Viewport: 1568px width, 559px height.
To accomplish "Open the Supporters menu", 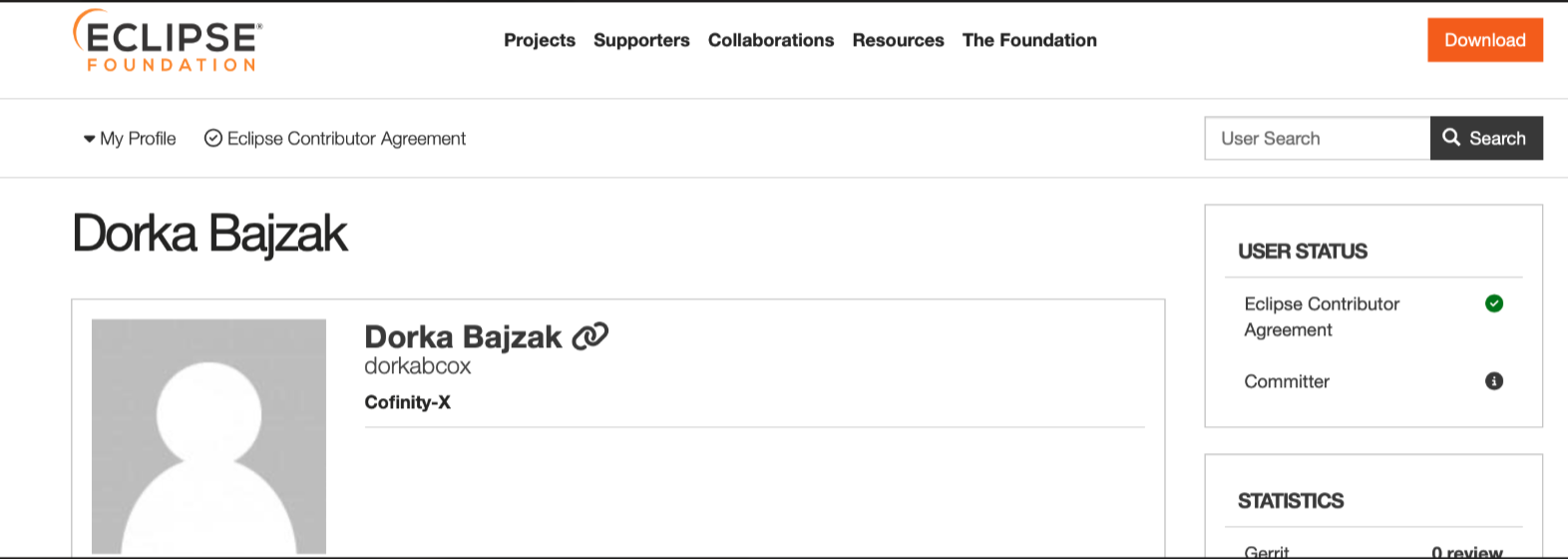I will [x=641, y=40].
